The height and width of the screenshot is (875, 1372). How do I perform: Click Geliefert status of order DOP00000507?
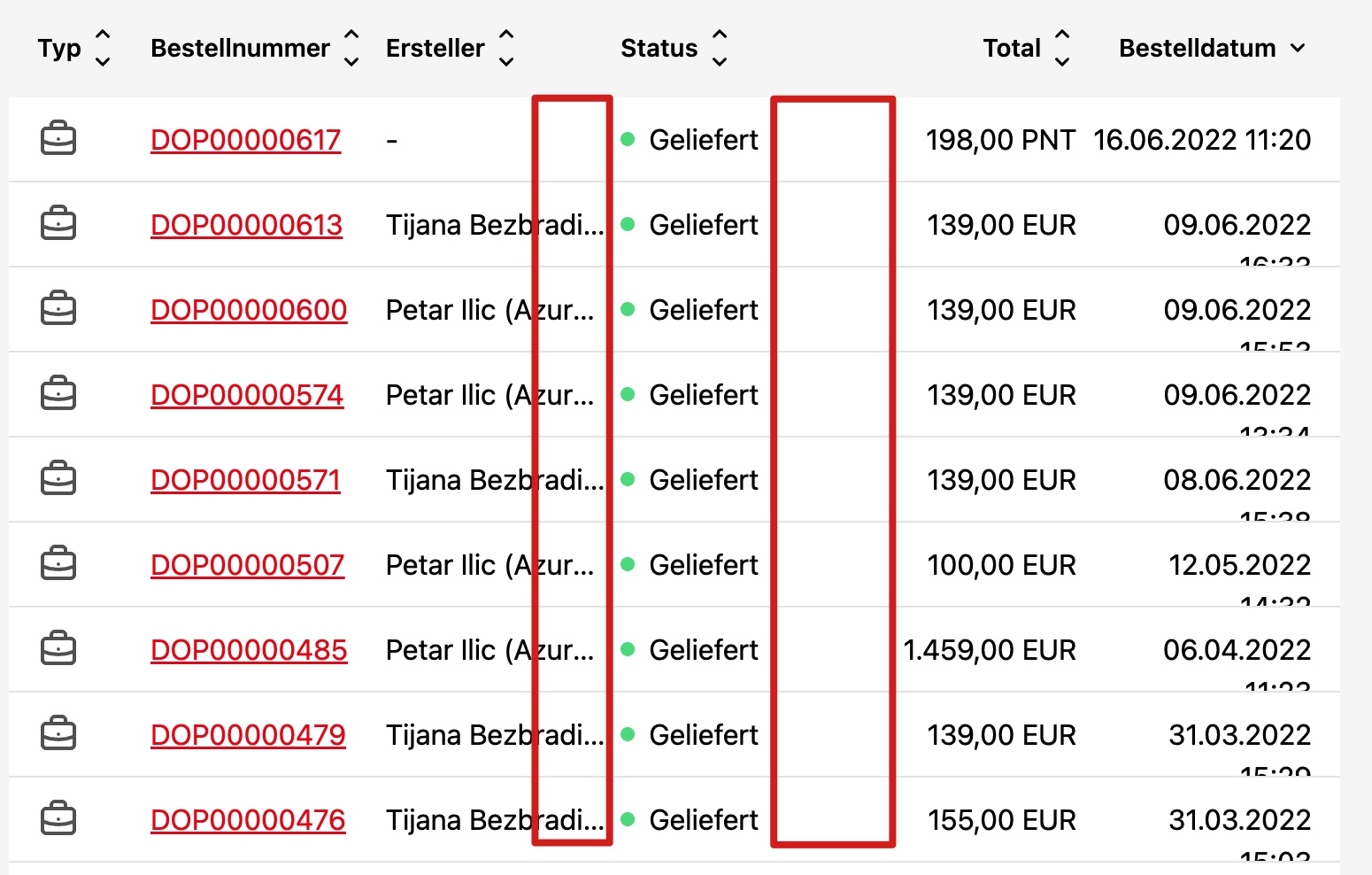[x=703, y=565]
